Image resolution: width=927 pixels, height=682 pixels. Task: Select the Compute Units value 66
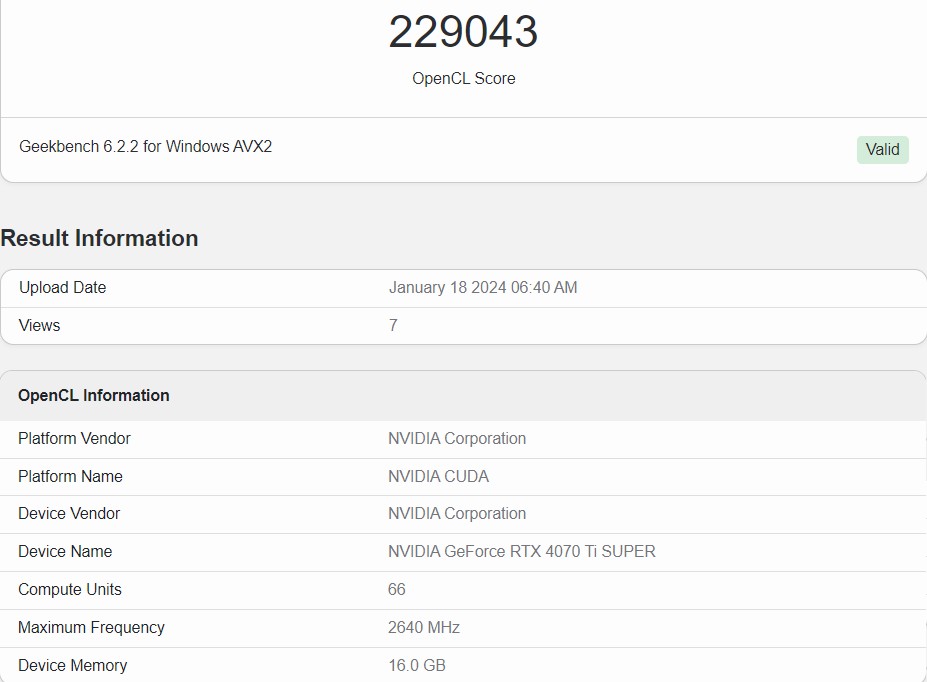pos(396,589)
